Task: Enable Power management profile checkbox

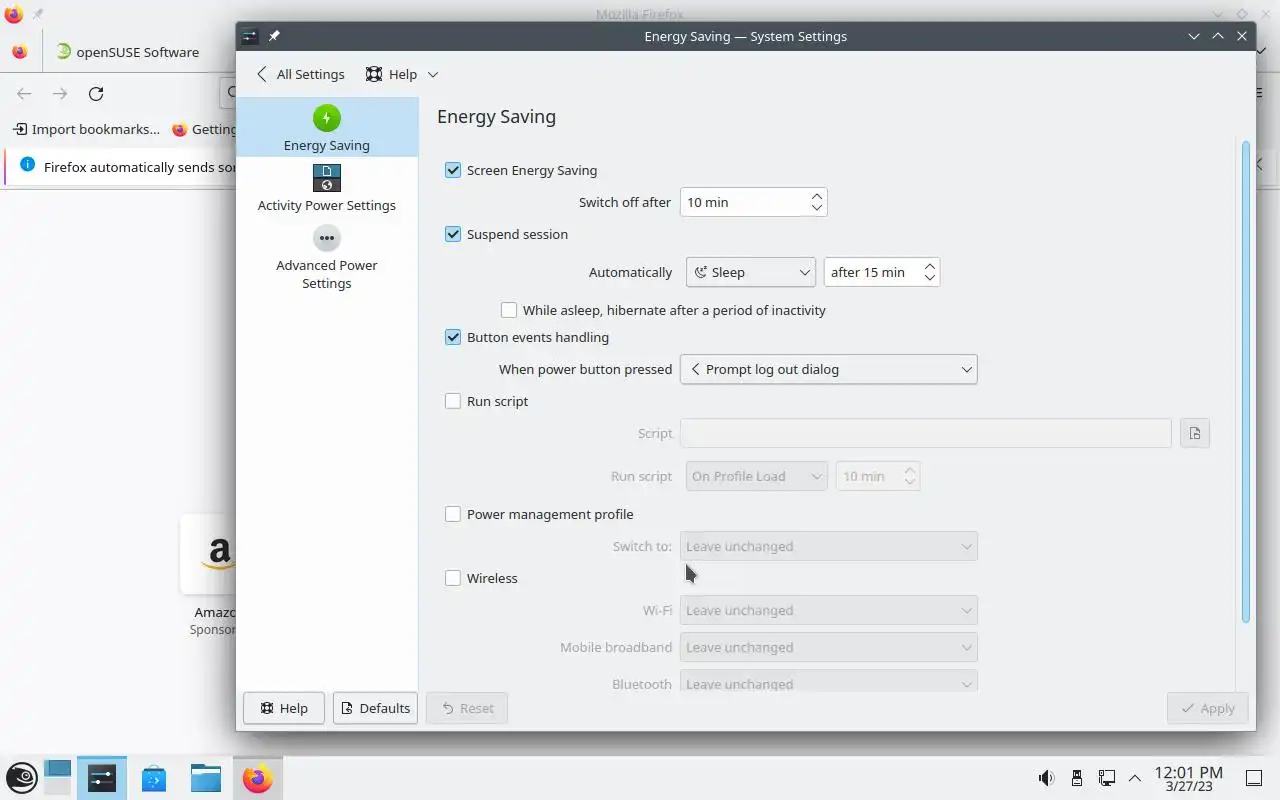Action: (453, 514)
